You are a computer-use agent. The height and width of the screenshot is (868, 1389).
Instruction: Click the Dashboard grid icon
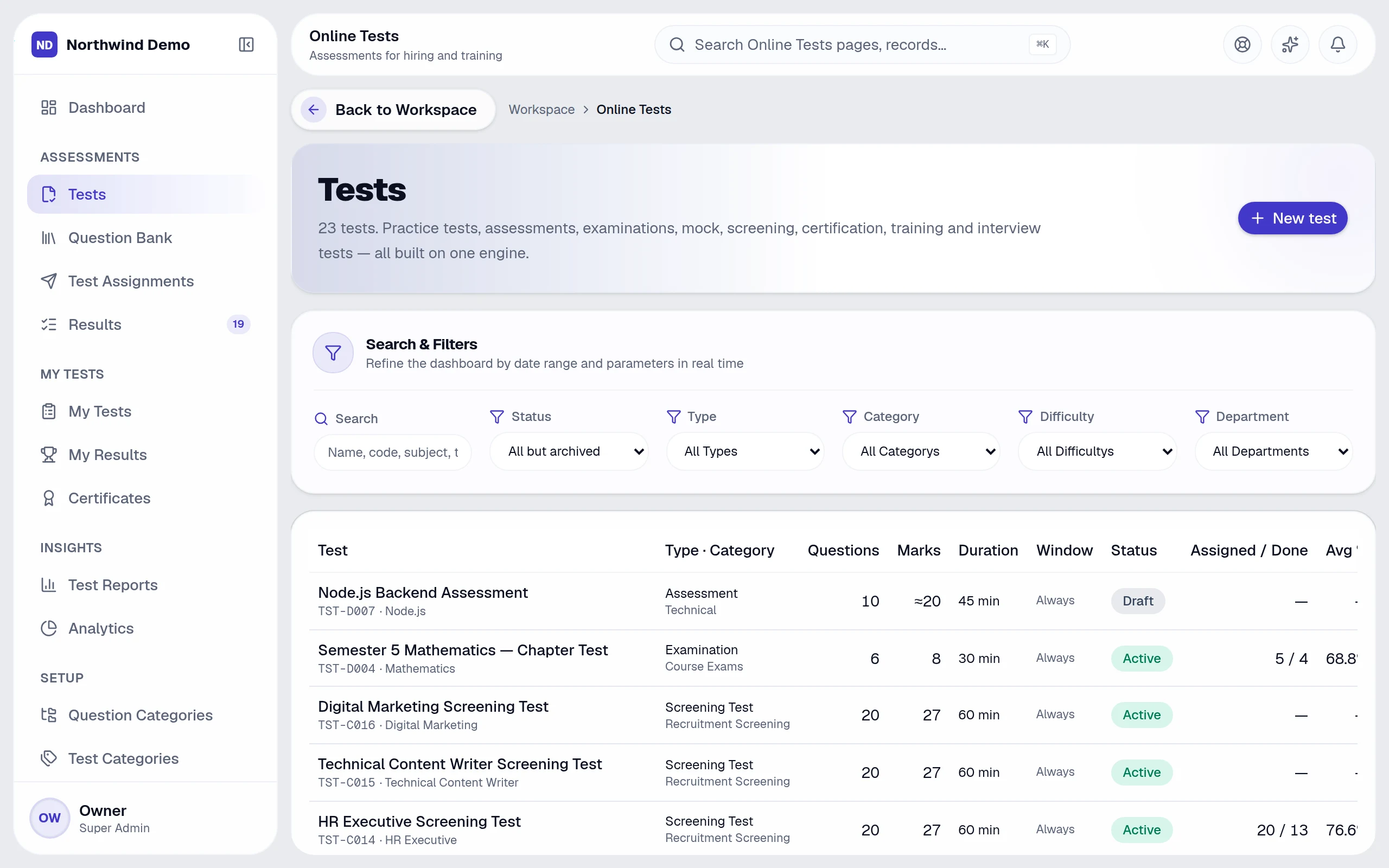point(49,107)
